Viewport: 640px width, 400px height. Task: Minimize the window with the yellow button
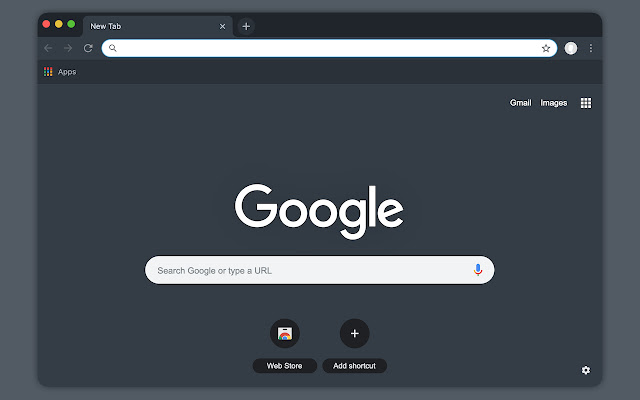pyautogui.click(x=59, y=24)
